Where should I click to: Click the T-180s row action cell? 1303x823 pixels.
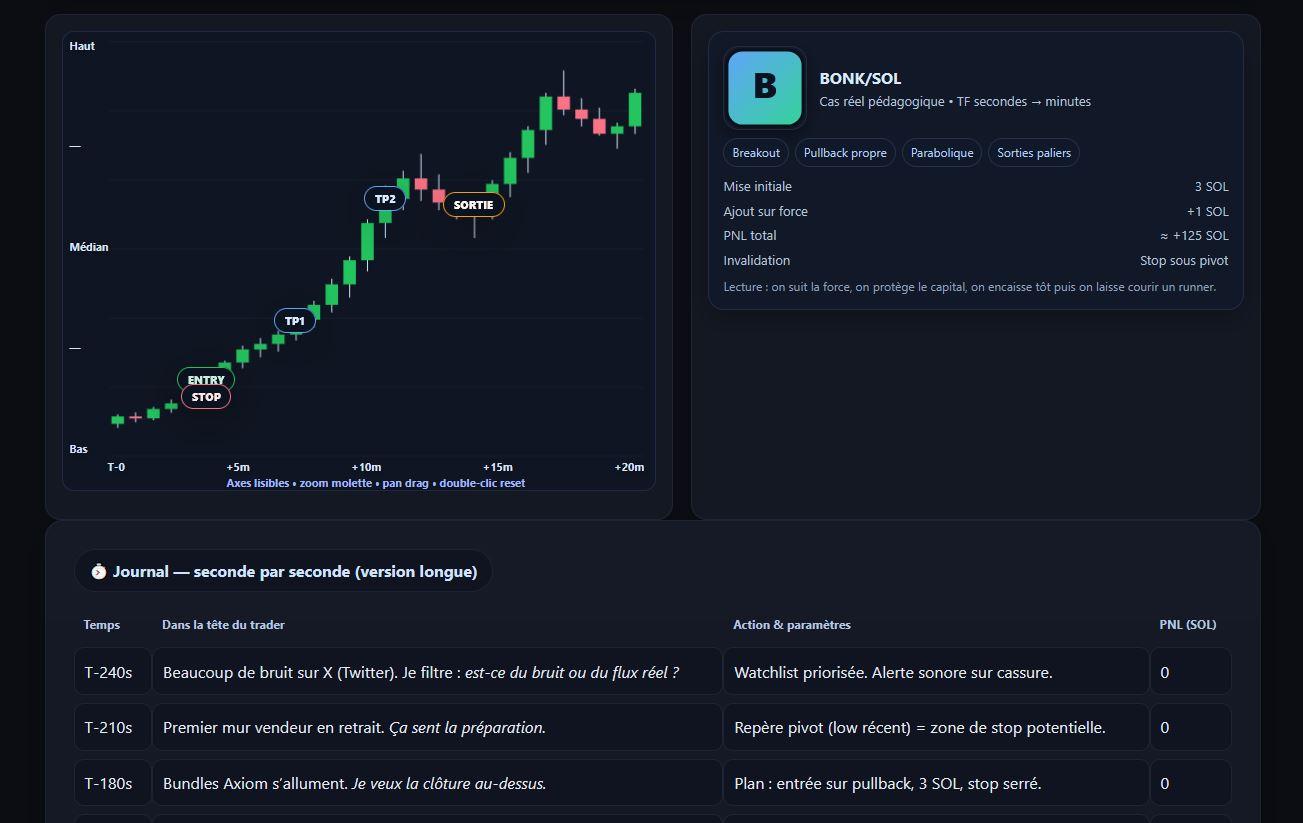[935, 783]
